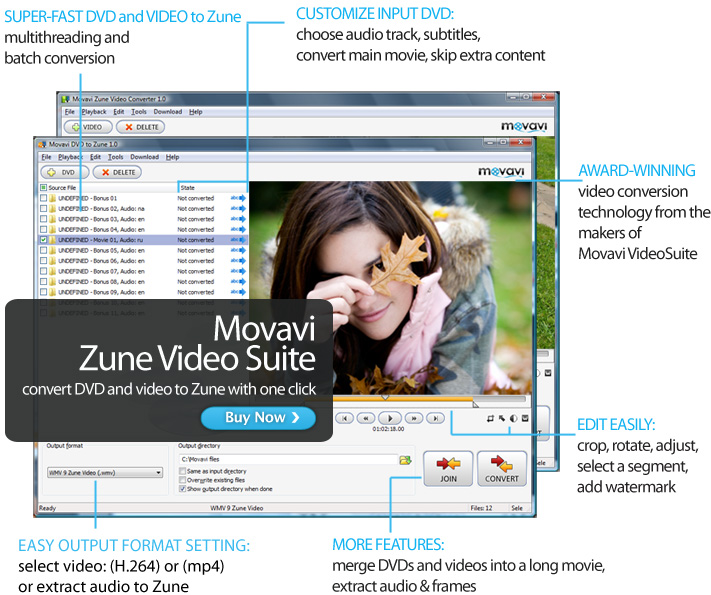Check the Bonus 05 row checkbox
Screen dimensions: 711x595
pos(44,250)
